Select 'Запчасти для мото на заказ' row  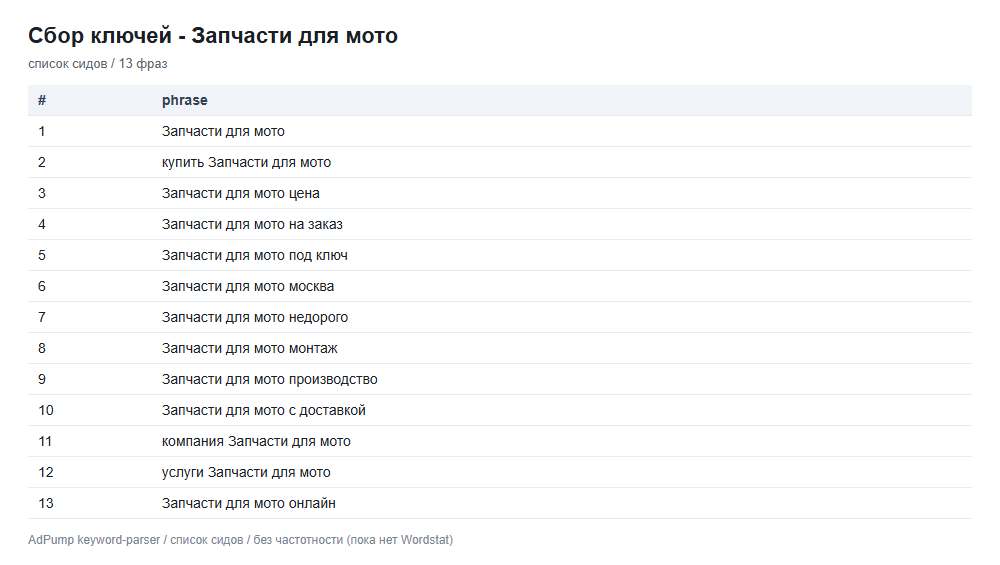(499, 224)
